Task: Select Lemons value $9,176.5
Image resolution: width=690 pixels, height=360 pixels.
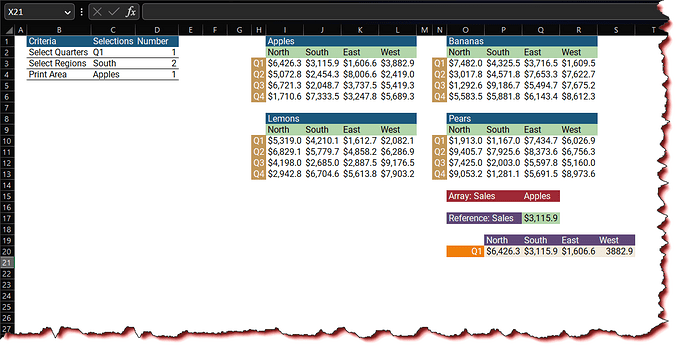Action: 397,163
